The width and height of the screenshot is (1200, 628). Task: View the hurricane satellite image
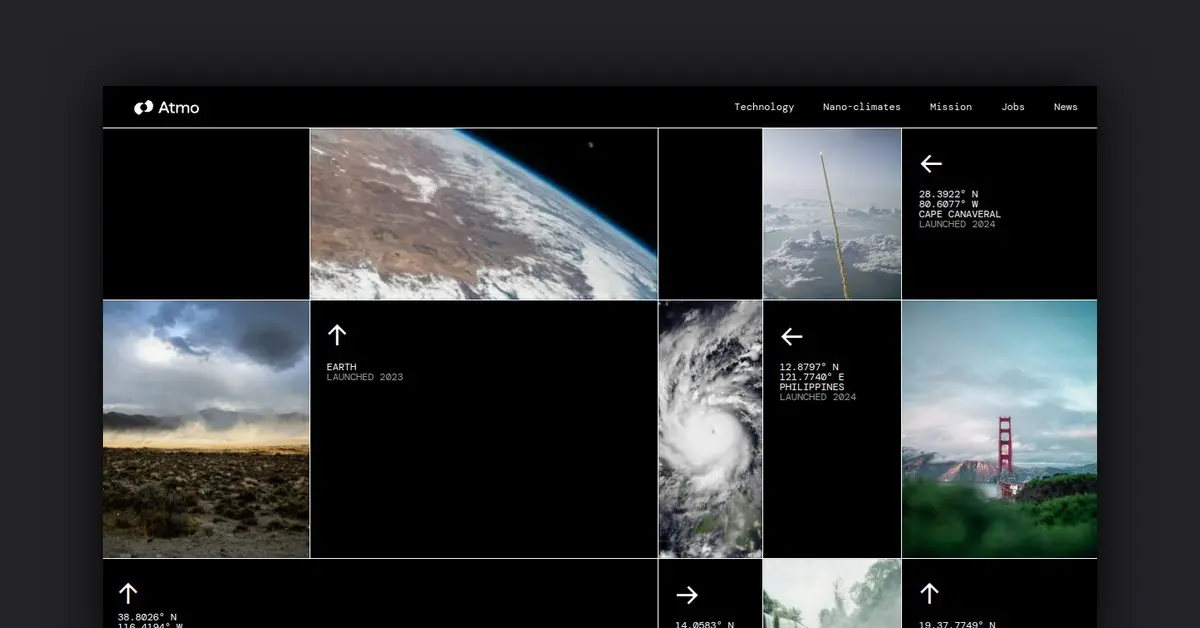pyautogui.click(x=710, y=429)
